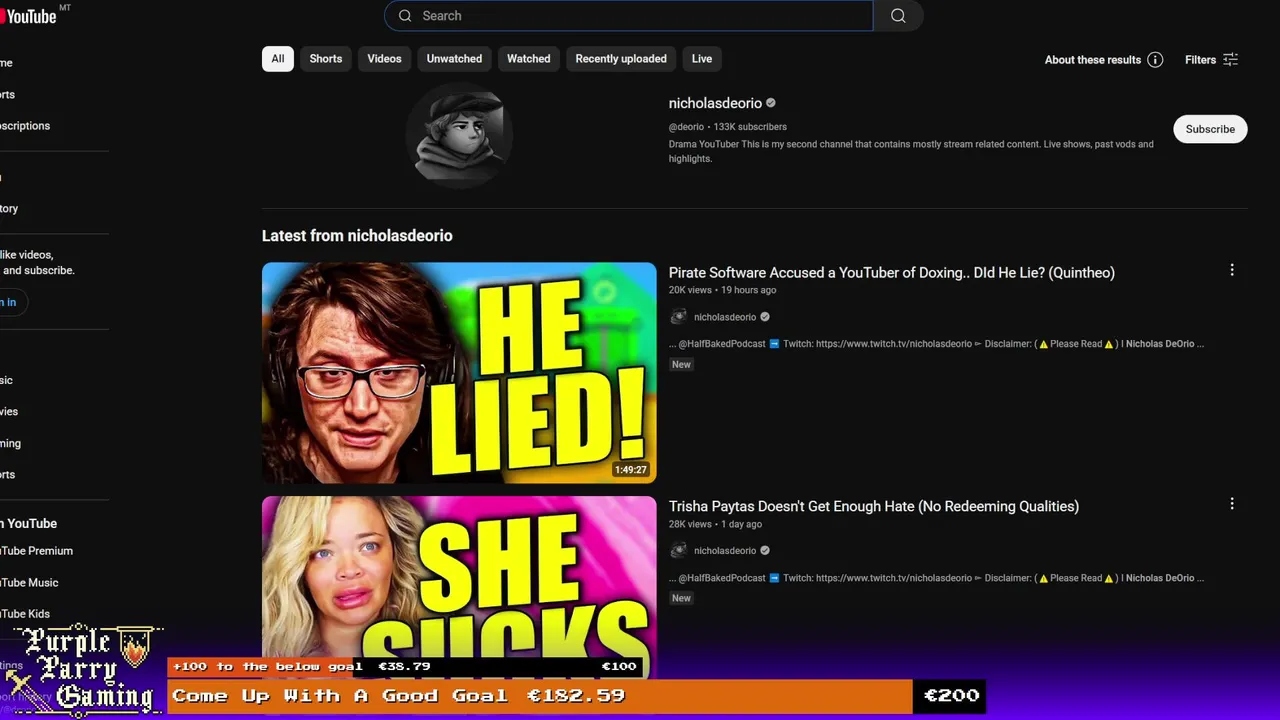
Task: Click the verified badge next to channel name
Action: click(x=771, y=103)
